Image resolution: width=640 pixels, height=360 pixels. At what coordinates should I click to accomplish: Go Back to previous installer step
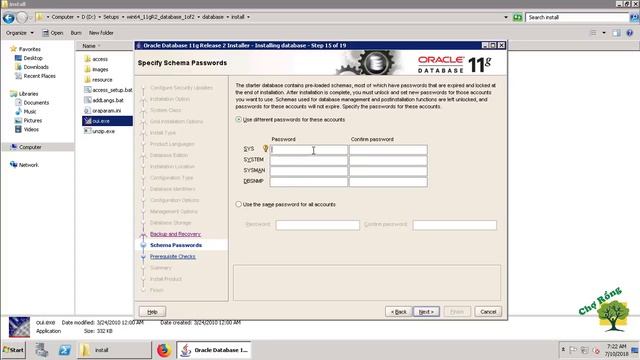click(398, 312)
